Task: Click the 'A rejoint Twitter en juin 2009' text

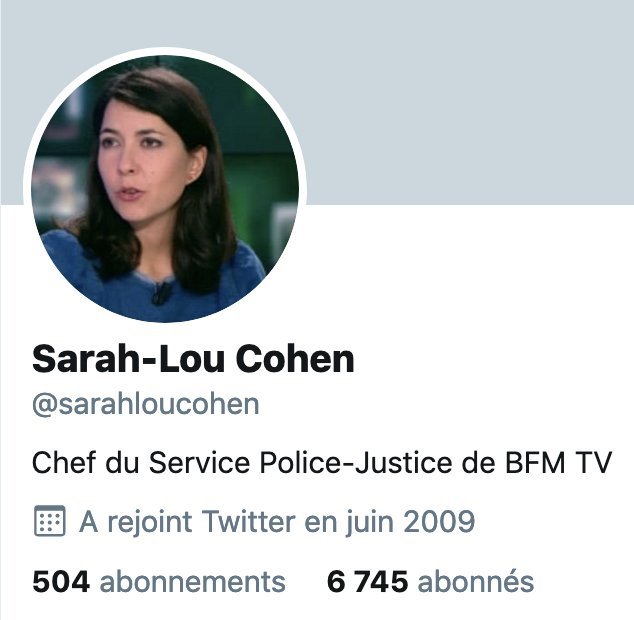Action: point(277,521)
